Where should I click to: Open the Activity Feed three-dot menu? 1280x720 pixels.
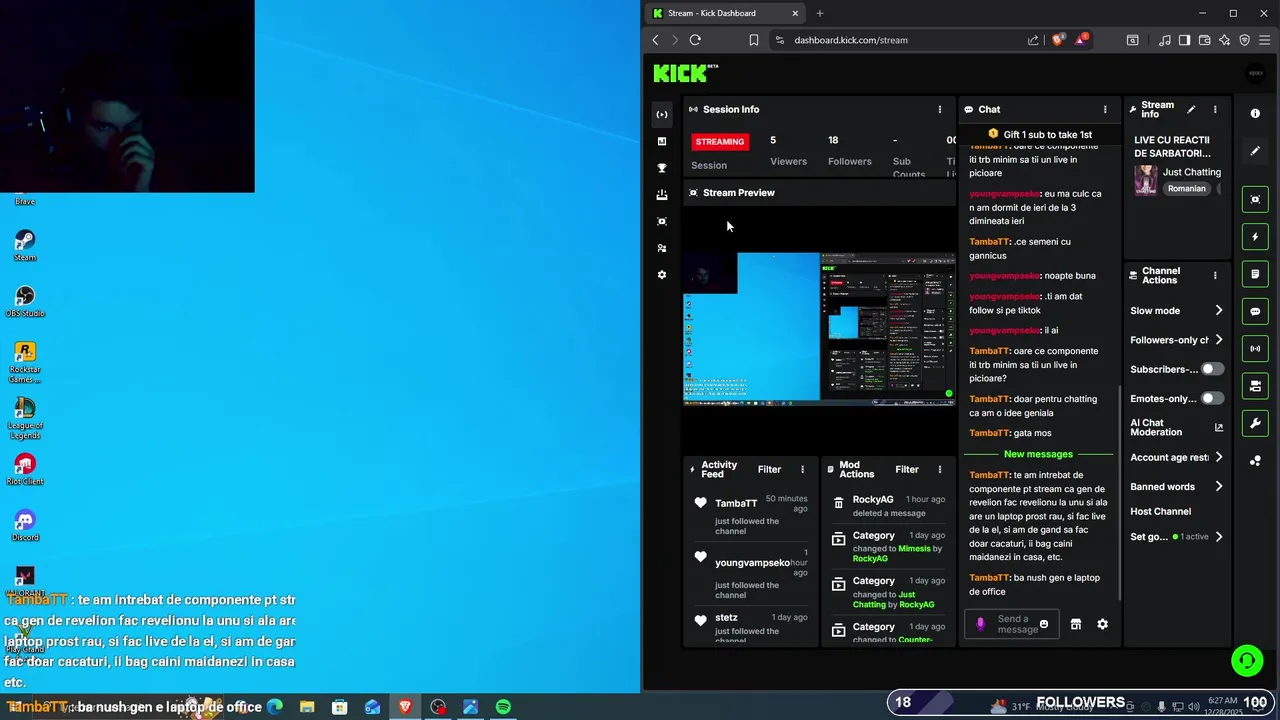click(802, 469)
